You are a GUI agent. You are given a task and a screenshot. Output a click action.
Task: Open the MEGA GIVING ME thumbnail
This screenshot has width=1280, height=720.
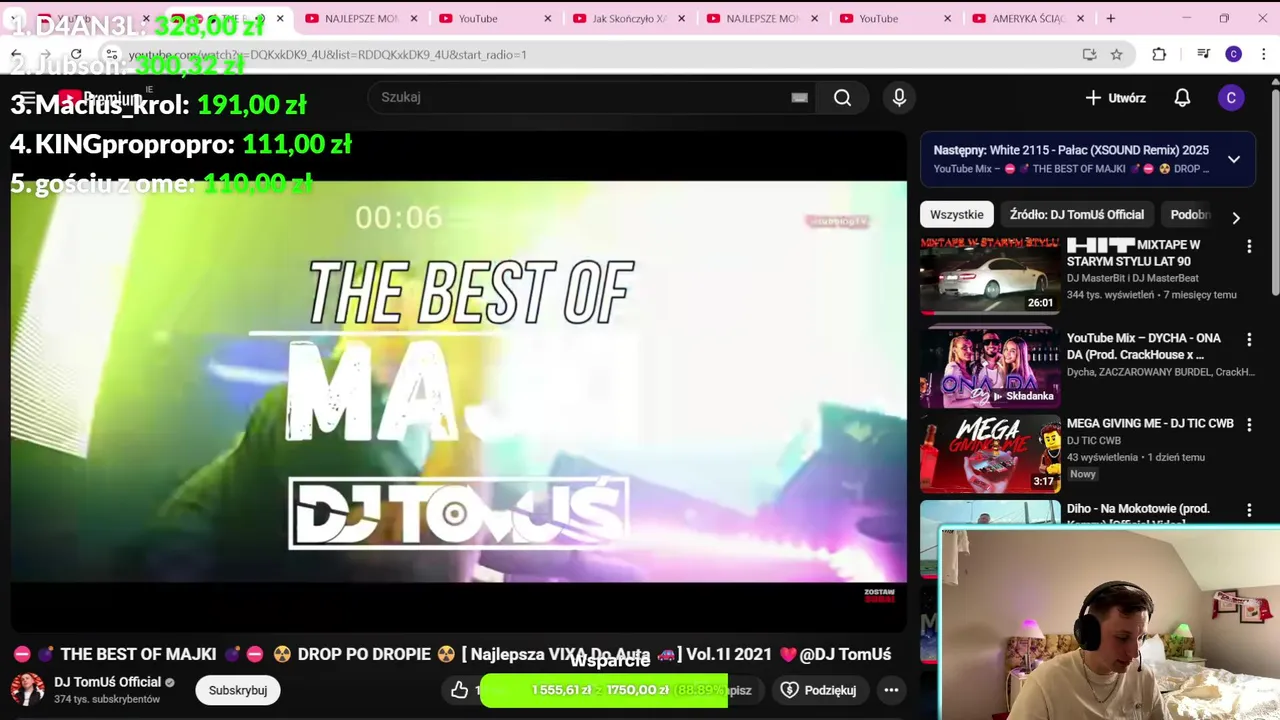click(x=990, y=454)
